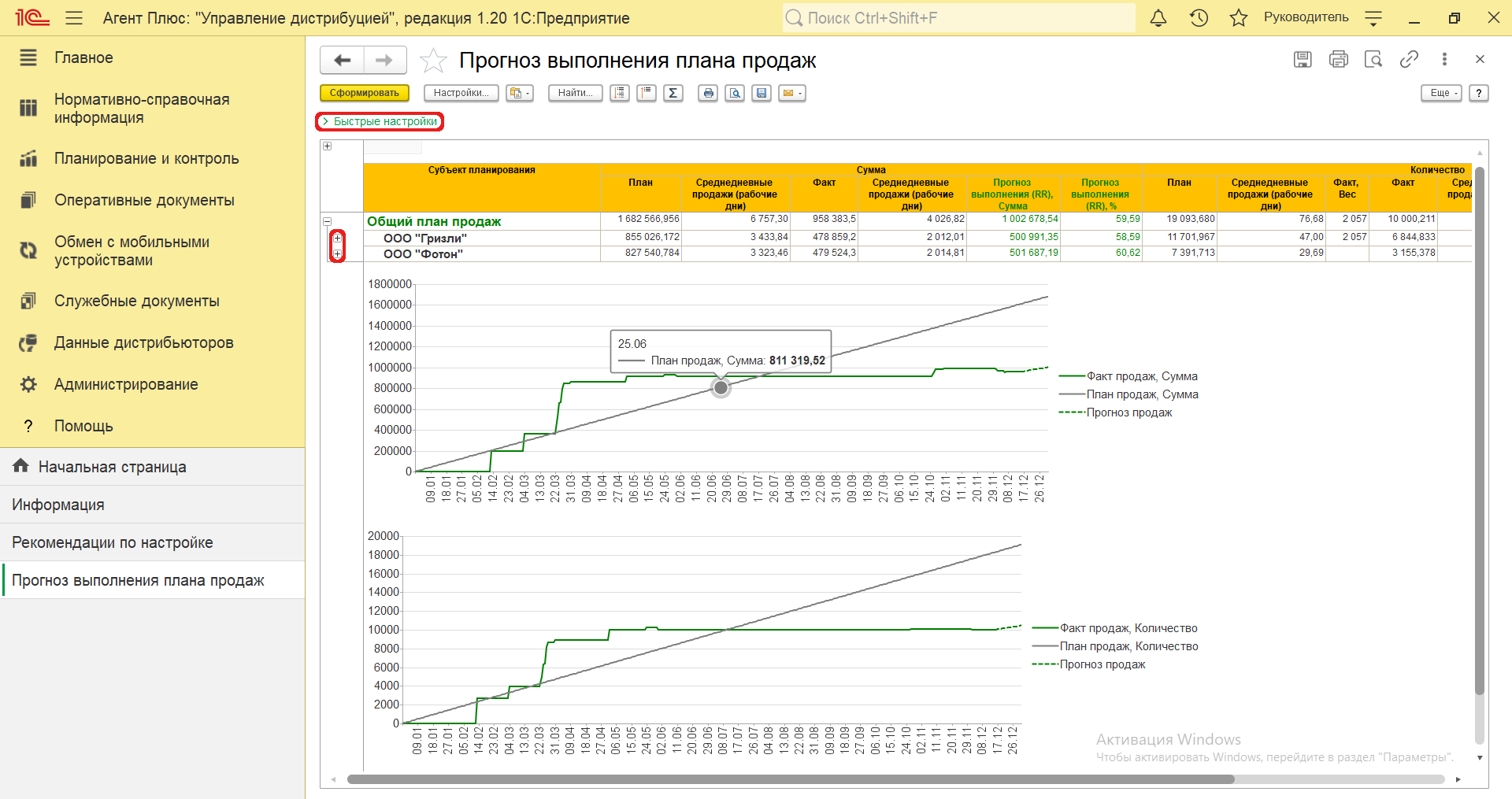Switch to Рекомендации по настройке tab
The height and width of the screenshot is (799, 1512).
152,542
